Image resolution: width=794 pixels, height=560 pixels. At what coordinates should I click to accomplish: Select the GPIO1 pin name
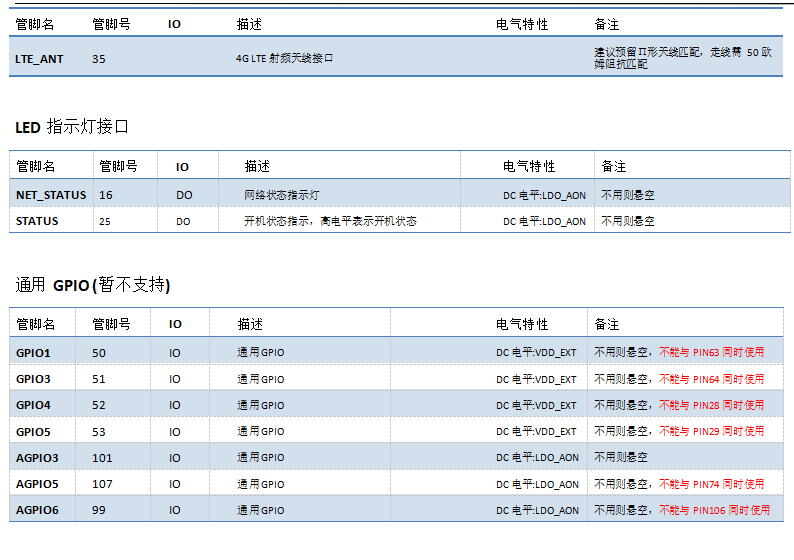click(x=33, y=353)
